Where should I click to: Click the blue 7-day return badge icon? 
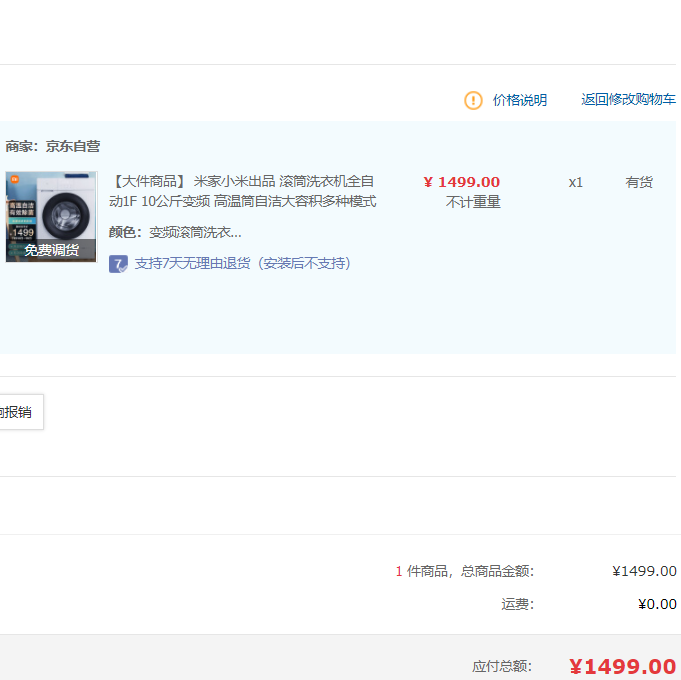(x=118, y=264)
